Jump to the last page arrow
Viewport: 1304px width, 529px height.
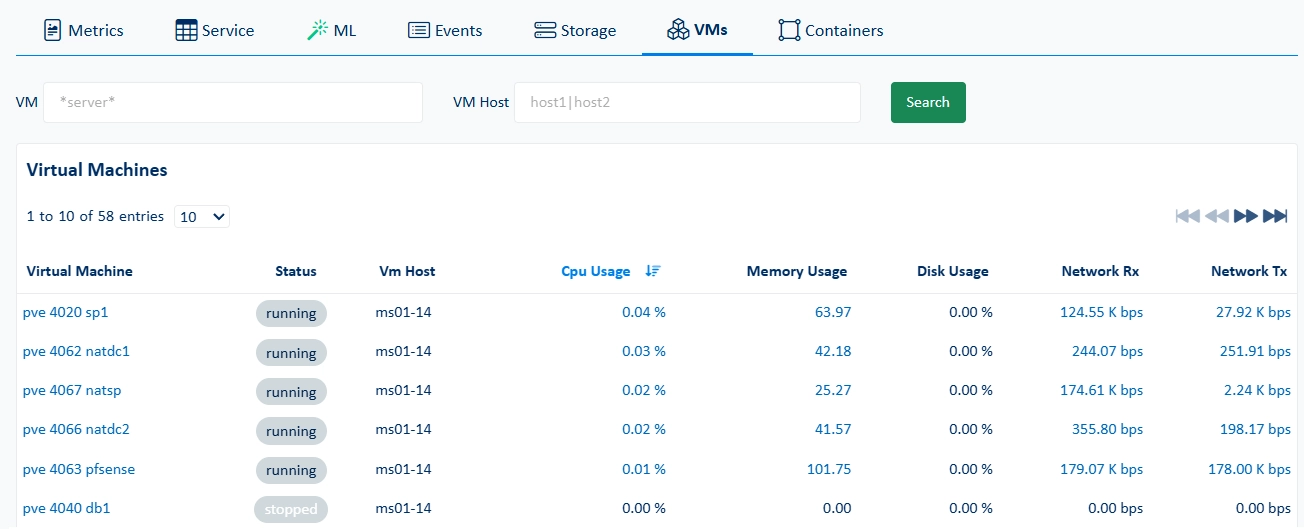1275,216
